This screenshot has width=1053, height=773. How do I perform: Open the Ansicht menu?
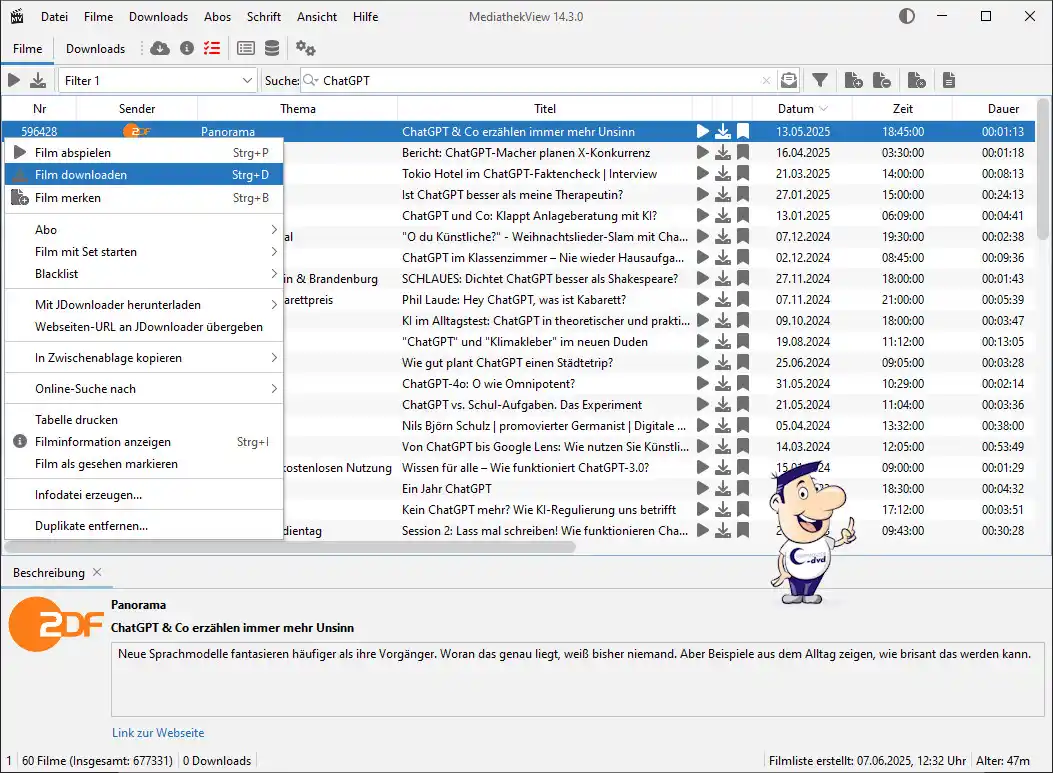(317, 17)
